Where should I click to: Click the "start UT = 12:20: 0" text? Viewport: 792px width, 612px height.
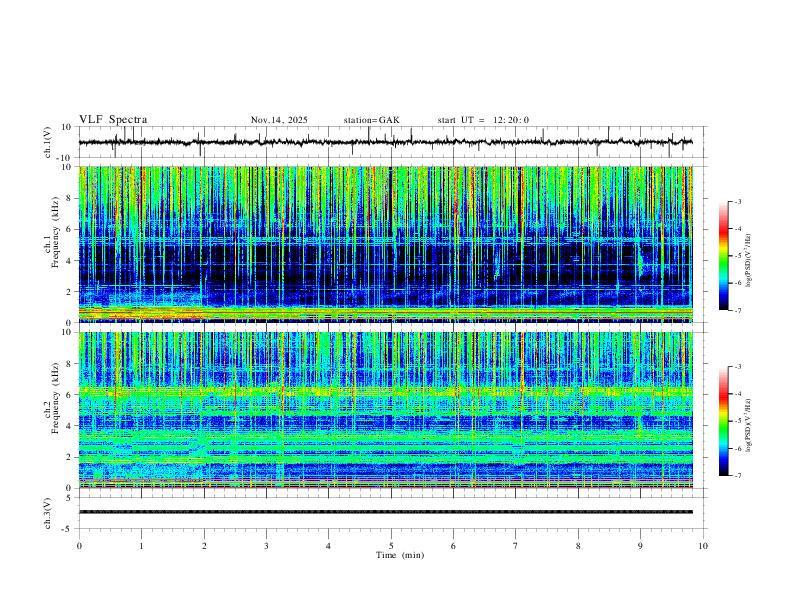(x=483, y=120)
